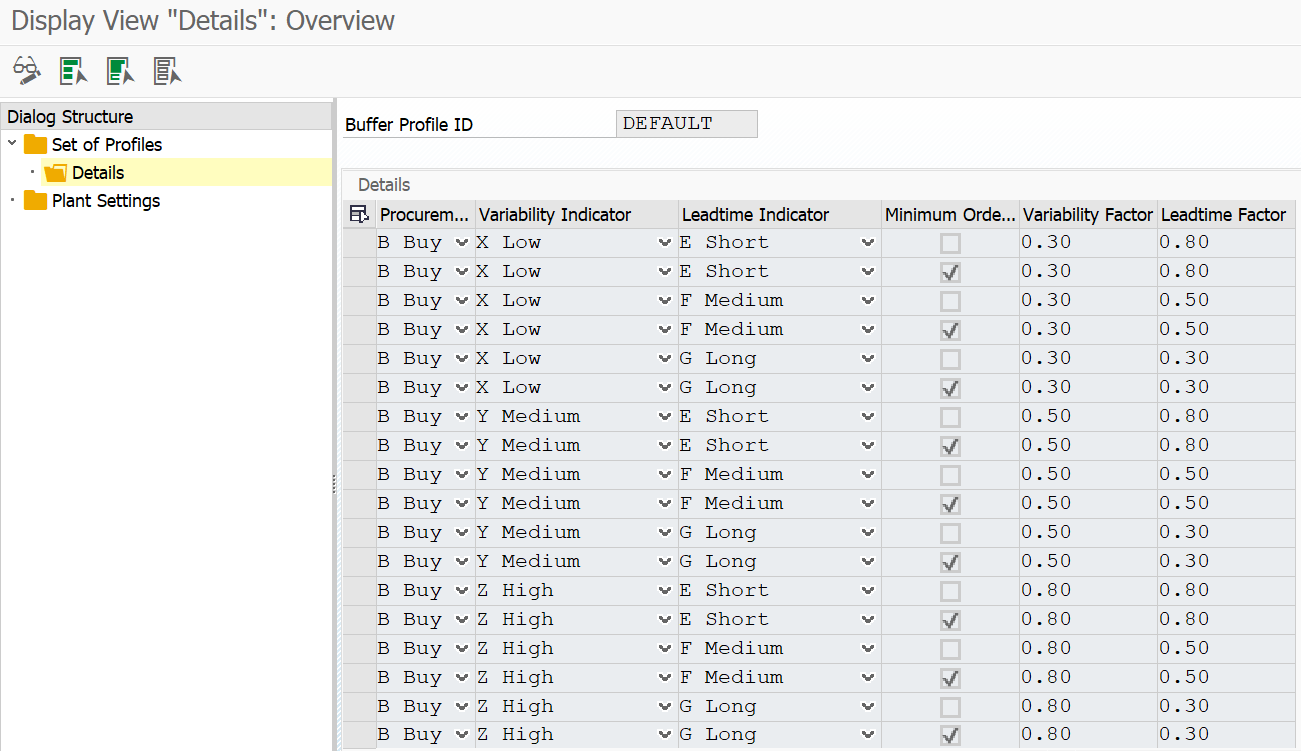Click Variability Factor 0.80 in checked Z High, E Short row
This screenshot has height=751, width=1301.
click(x=1088, y=620)
